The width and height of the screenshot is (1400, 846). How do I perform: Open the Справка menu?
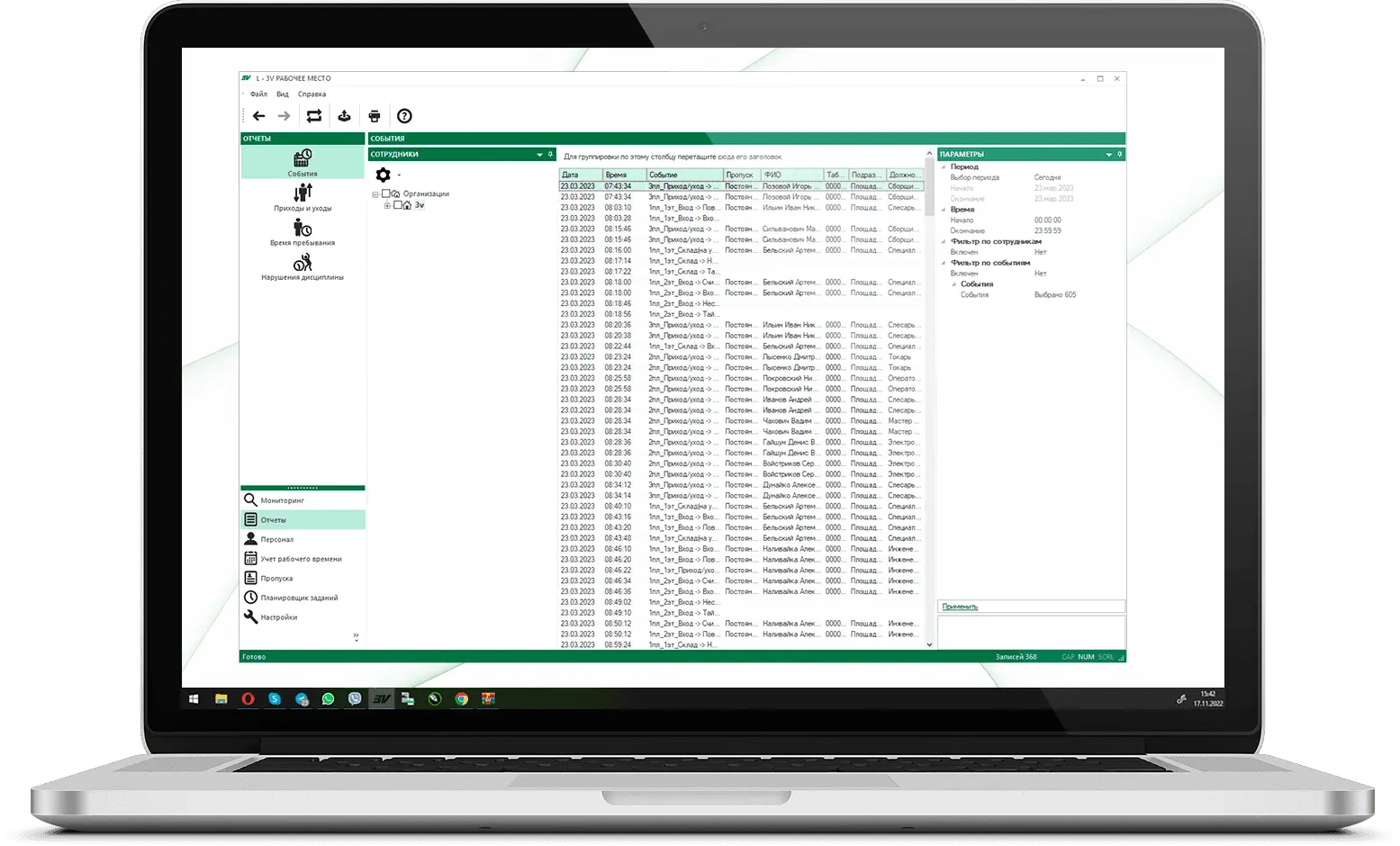312,94
